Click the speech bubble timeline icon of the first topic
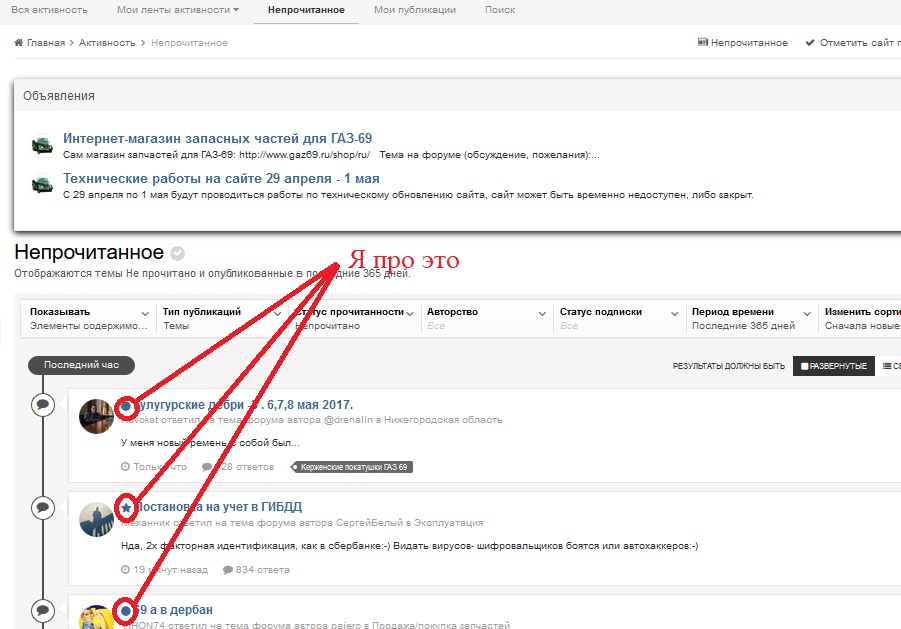This screenshot has height=629, width=901. (43, 405)
